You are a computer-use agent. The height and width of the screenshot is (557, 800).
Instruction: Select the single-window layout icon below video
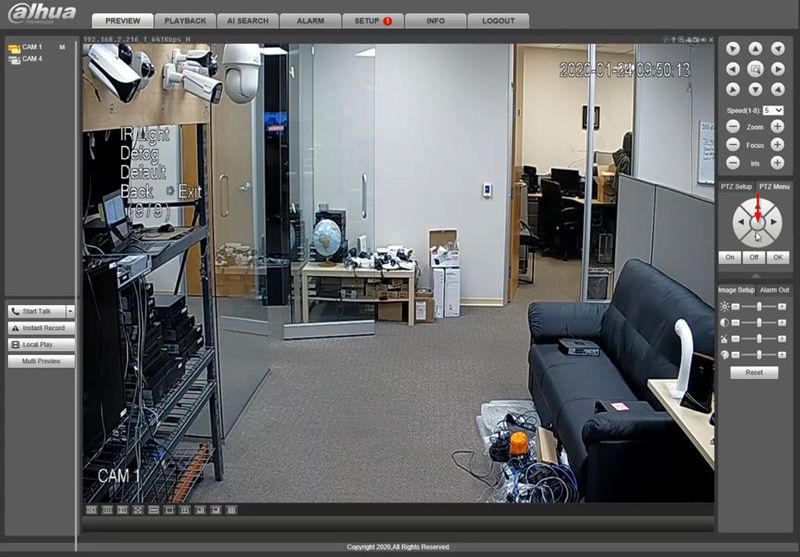[x=169, y=510]
